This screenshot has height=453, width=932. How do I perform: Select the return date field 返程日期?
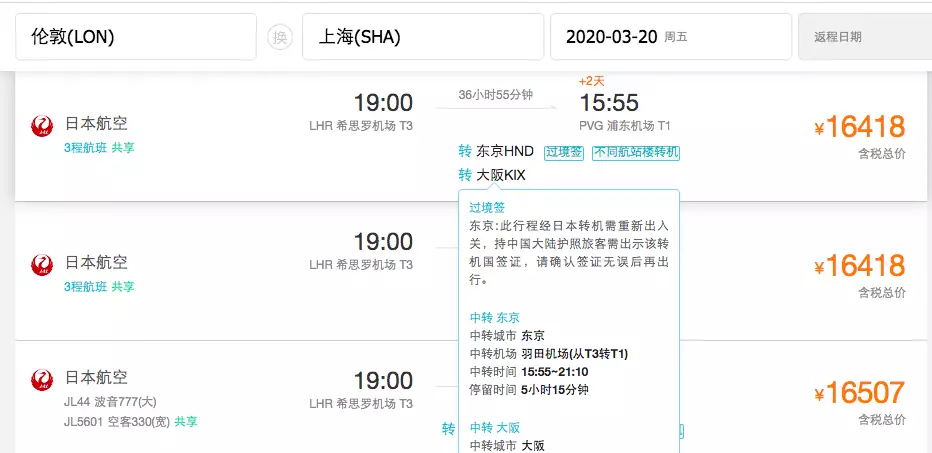tap(864, 37)
